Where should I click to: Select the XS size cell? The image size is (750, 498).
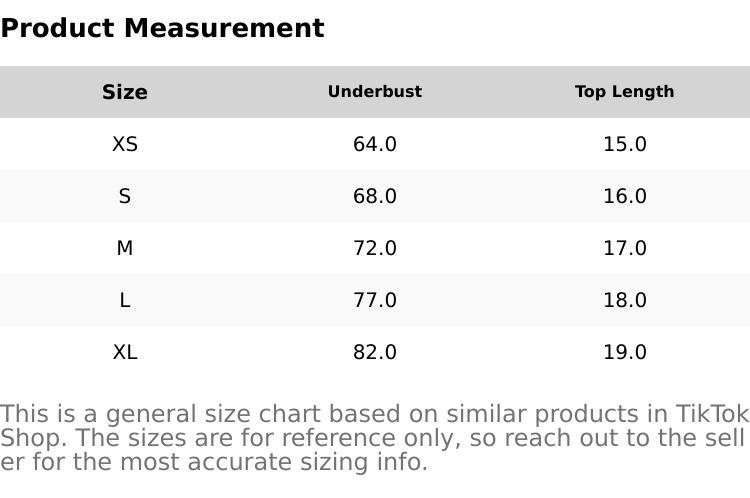[125, 144]
